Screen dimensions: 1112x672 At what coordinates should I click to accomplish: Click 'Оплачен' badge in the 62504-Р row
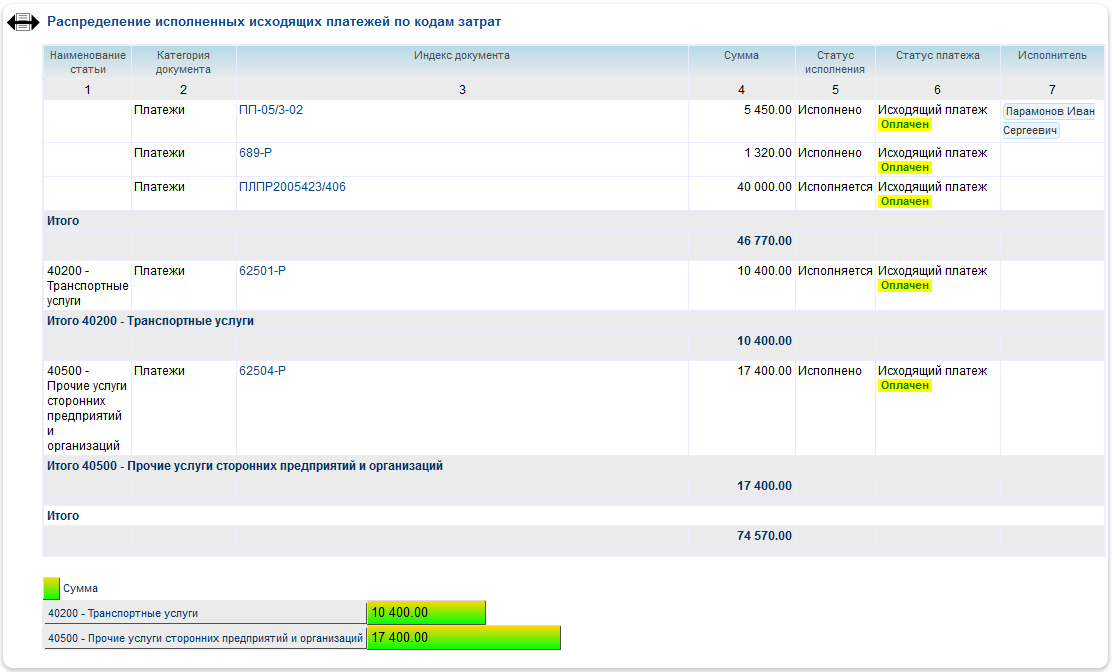tap(905, 386)
